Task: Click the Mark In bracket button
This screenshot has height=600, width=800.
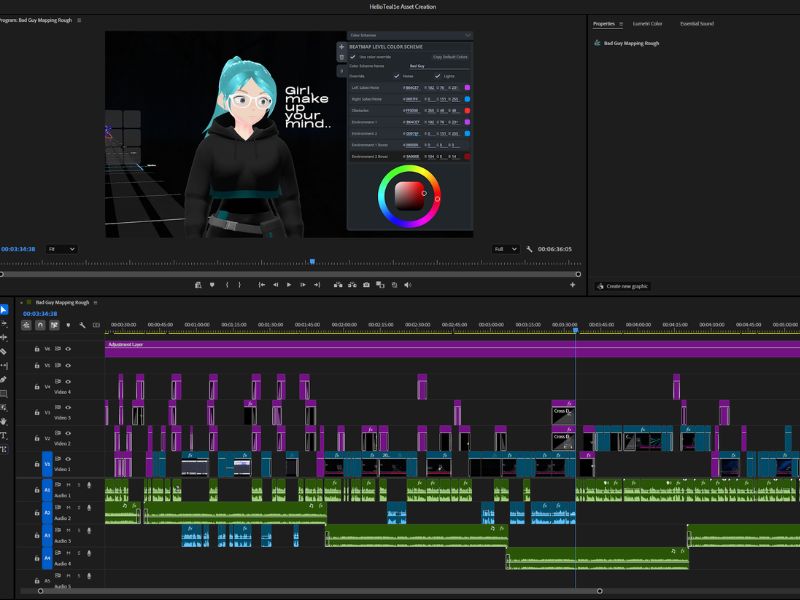Action: pyautogui.click(x=227, y=285)
